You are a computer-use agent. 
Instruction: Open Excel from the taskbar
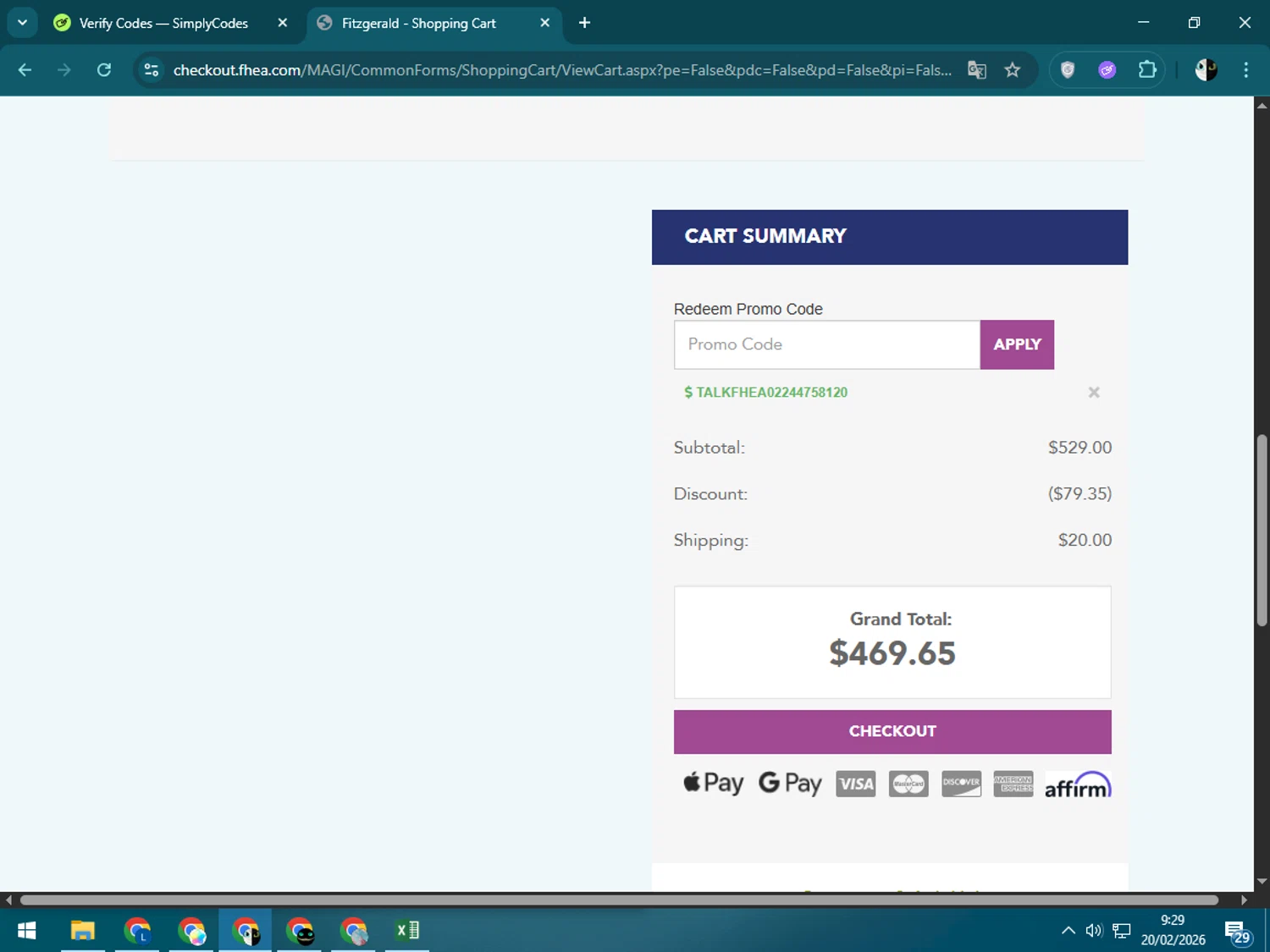click(407, 931)
